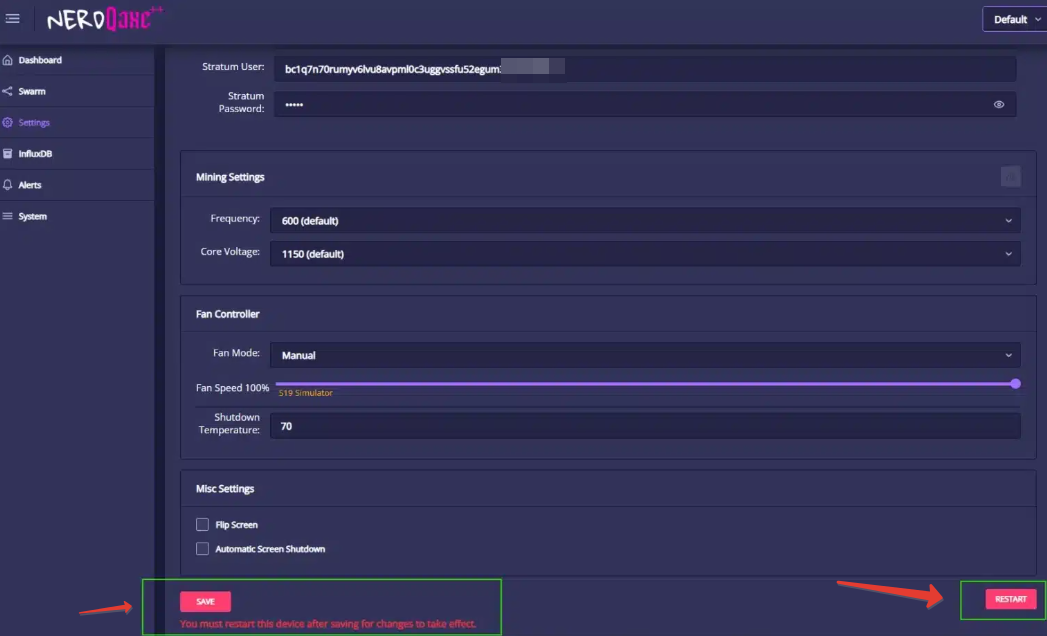Click the Alerts bell icon
Screen dimensions: 1047x636
click(x=8, y=185)
